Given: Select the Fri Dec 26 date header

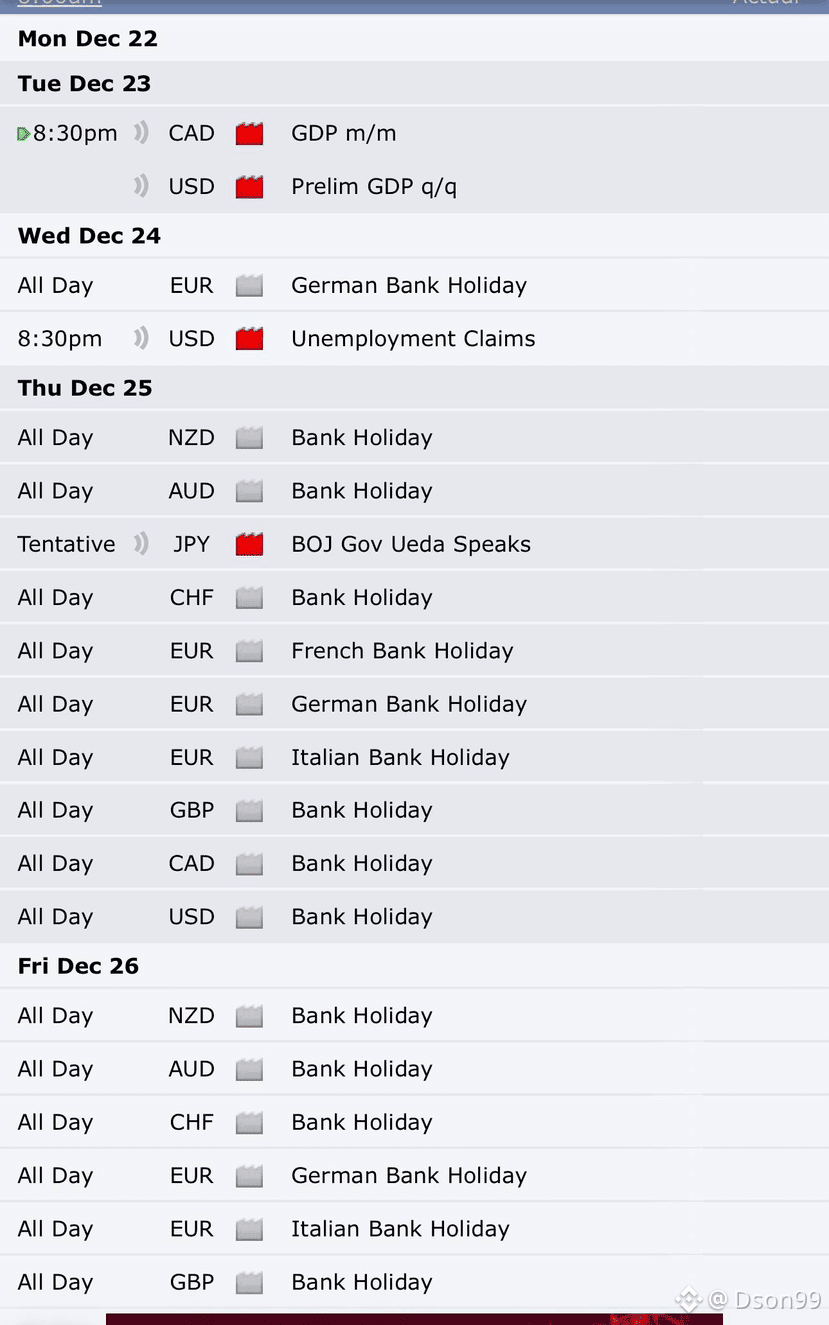Looking at the screenshot, I should pyautogui.click(x=78, y=966).
